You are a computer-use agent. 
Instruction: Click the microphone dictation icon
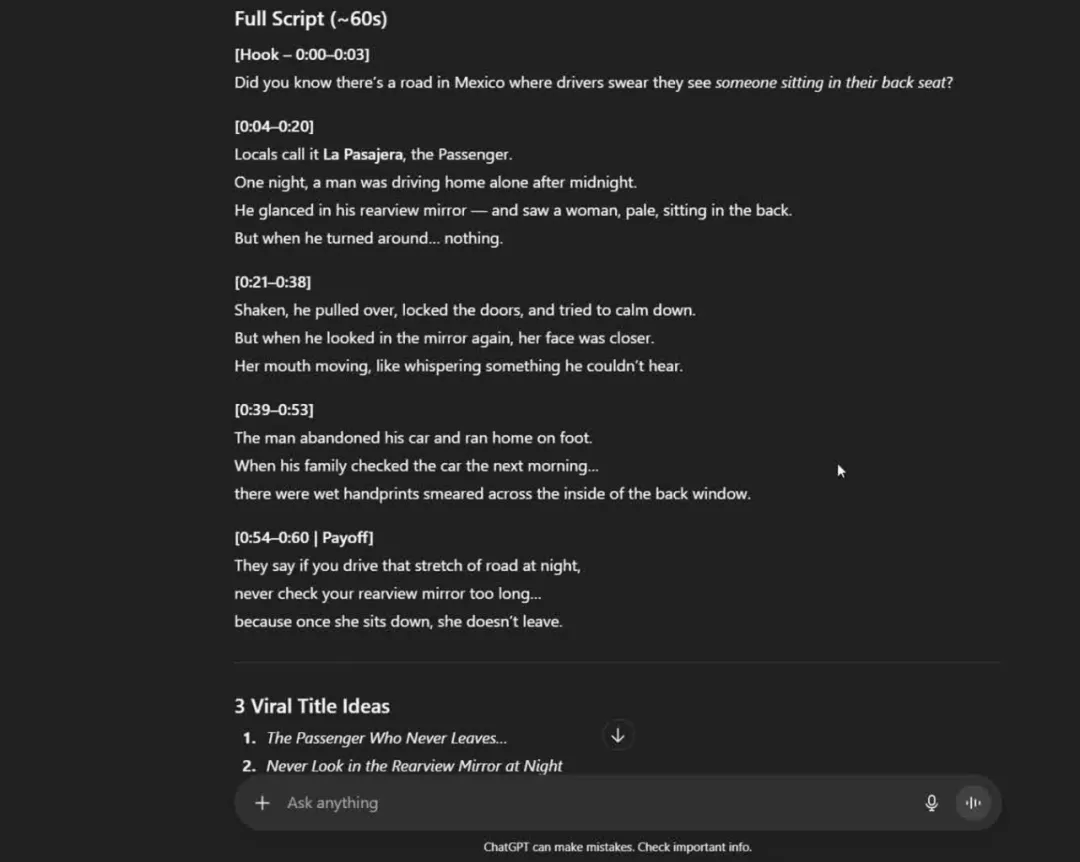[x=931, y=803]
